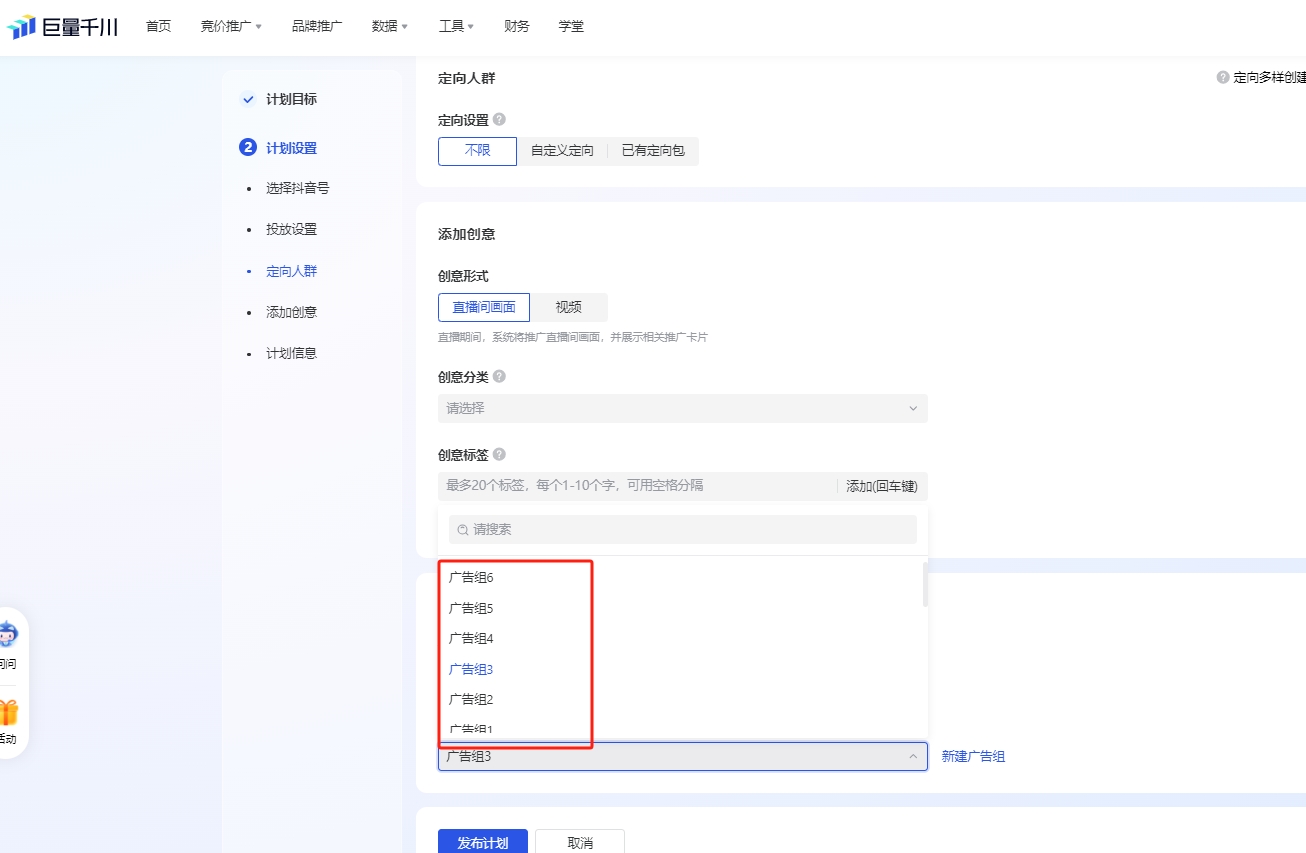Select the 自定义定向 targeting option

(562, 151)
